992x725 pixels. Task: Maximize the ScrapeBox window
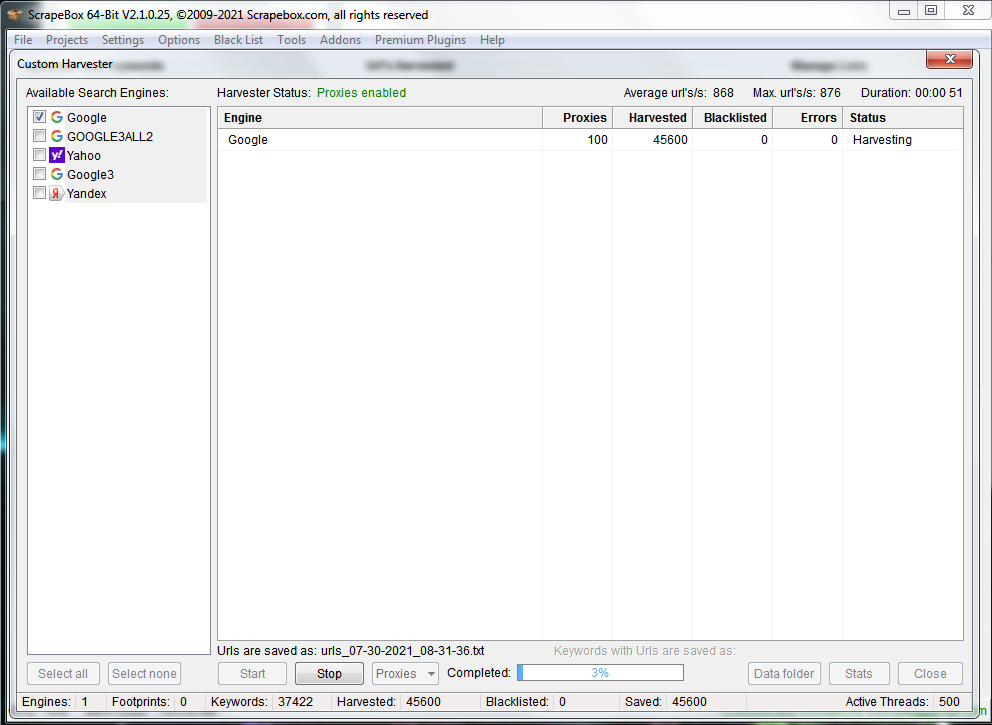coord(931,11)
